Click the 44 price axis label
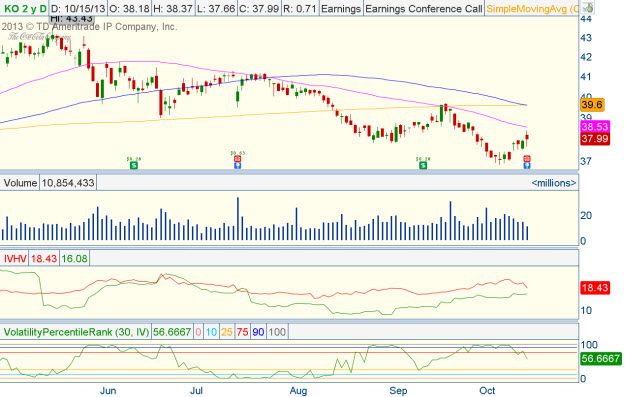Image resolution: width=625 pixels, height=397 pixels. 586,19
